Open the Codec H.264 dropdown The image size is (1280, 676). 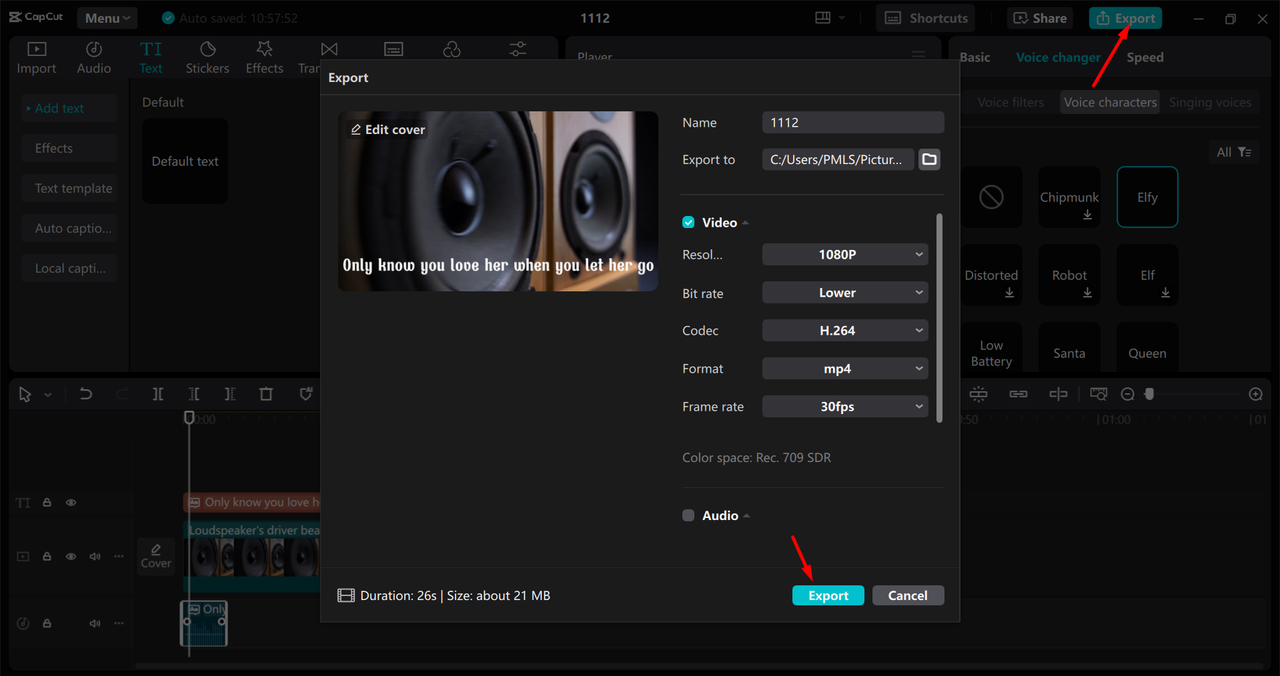pos(845,330)
